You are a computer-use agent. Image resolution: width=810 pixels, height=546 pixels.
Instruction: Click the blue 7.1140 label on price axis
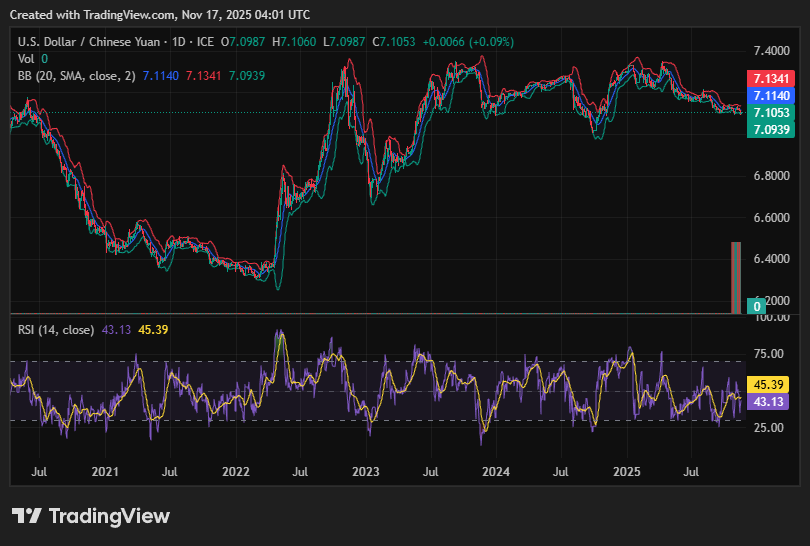pyautogui.click(x=771, y=95)
